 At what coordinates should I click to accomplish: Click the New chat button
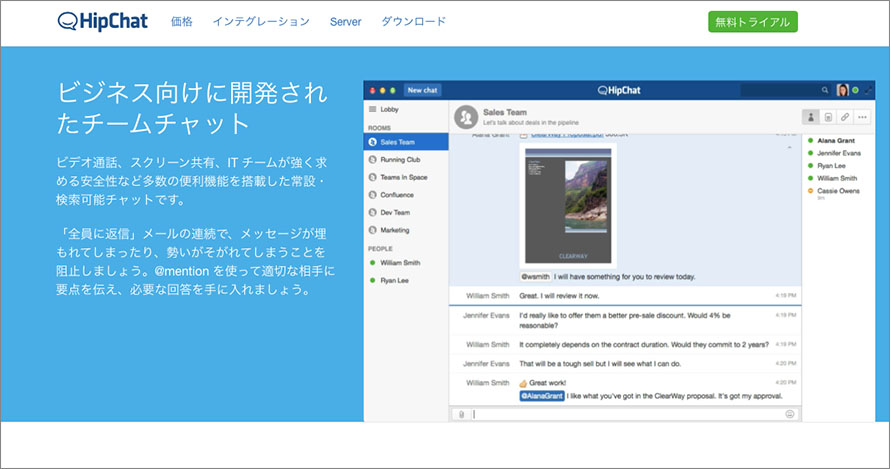(x=422, y=90)
